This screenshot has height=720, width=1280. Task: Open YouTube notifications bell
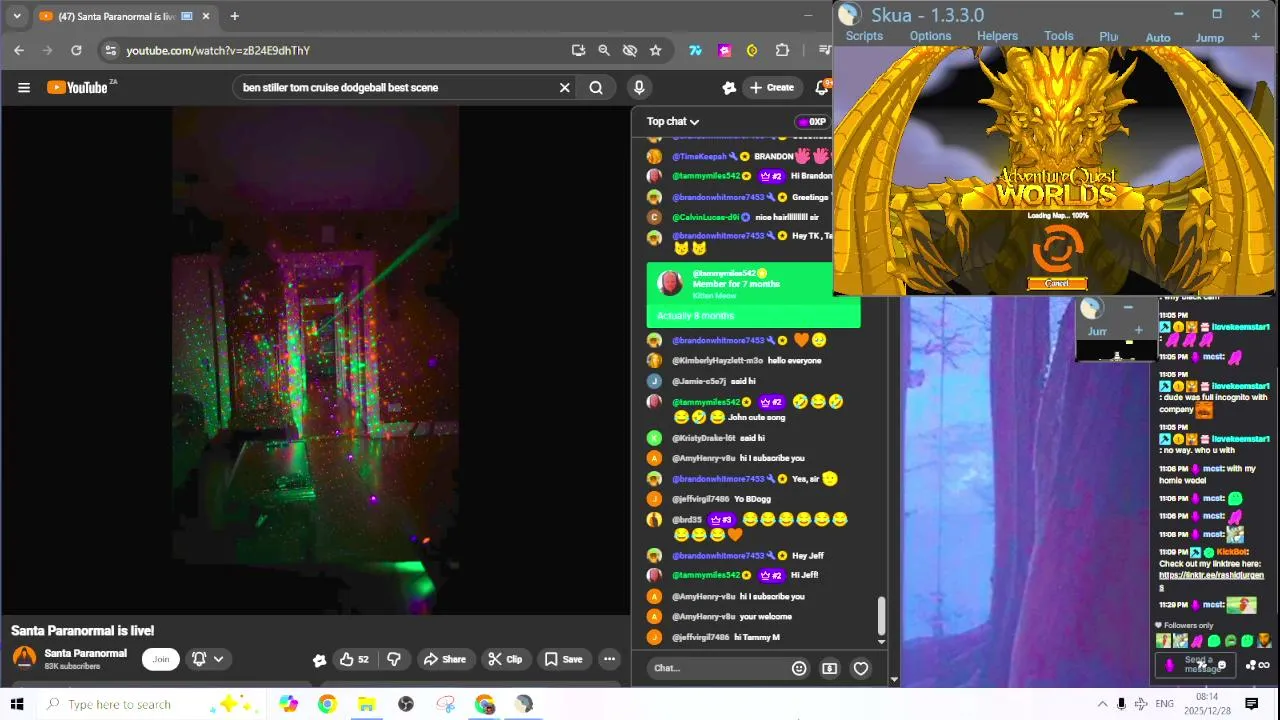(x=822, y=88)
